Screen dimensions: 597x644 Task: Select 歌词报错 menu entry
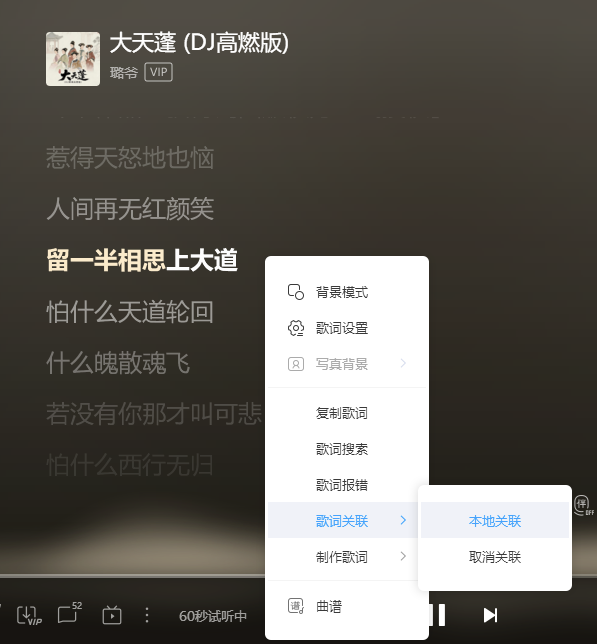point(342,485)
